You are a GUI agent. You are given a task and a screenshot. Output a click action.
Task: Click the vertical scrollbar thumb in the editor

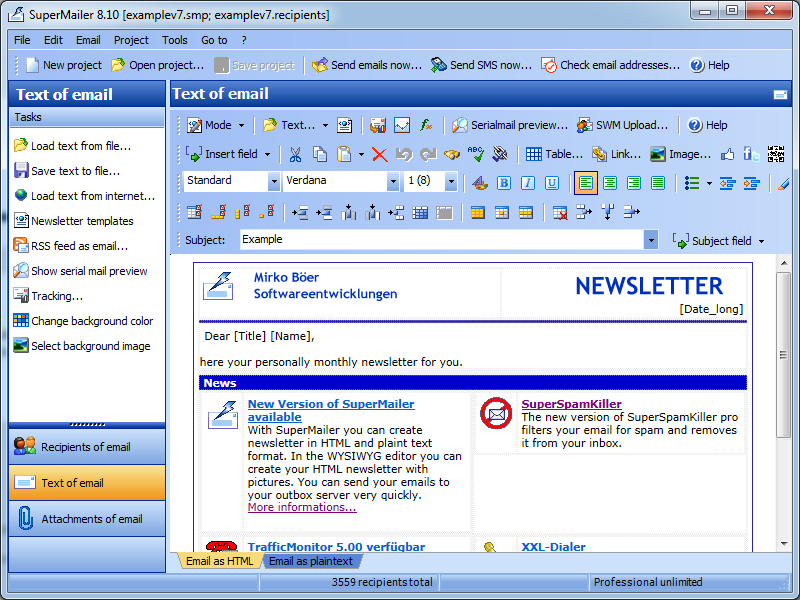pyautogui.click(x=783, y=355)
